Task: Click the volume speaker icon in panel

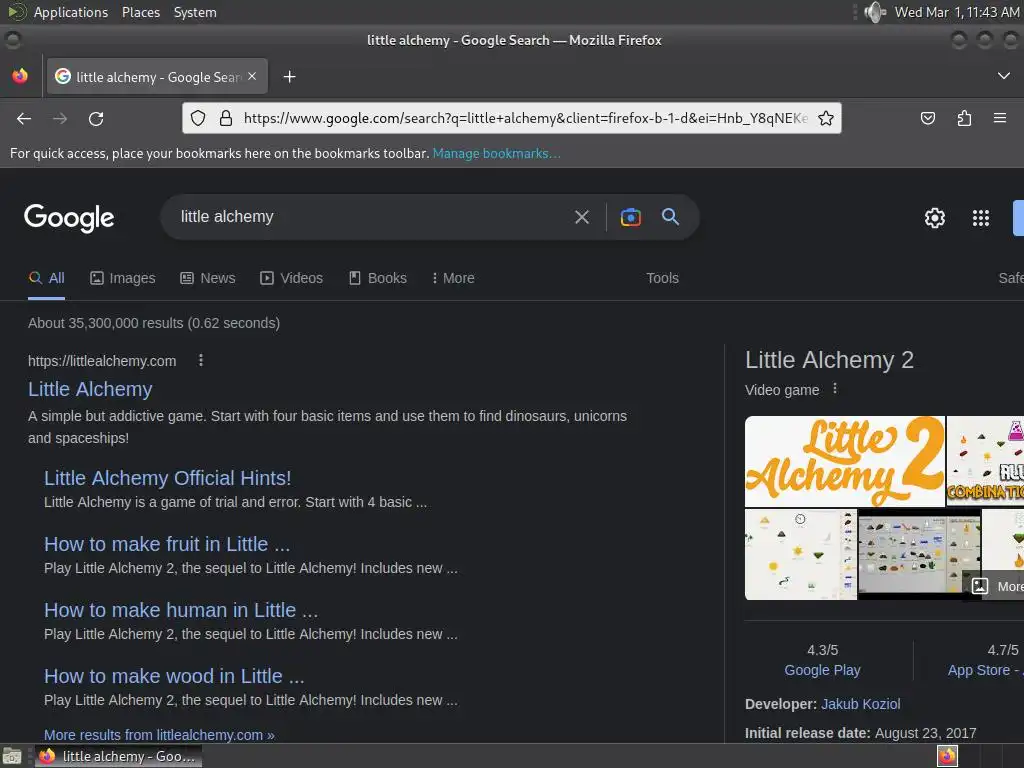Action: pyautogui.click(x=874, y=12)
